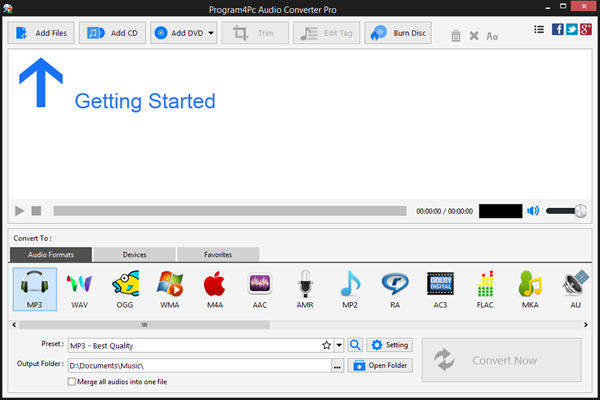Select the MP3 format icon

[x=34, y=289]
